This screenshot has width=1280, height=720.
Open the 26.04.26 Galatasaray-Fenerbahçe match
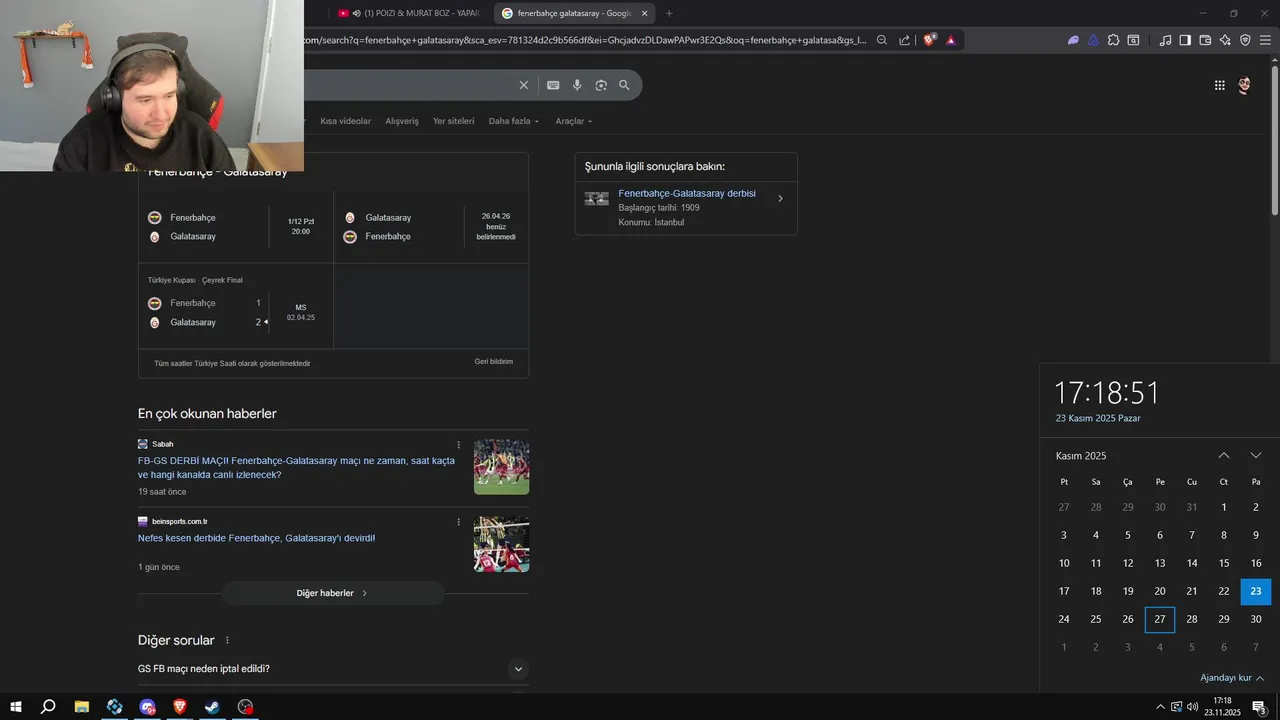coord(431,227)
